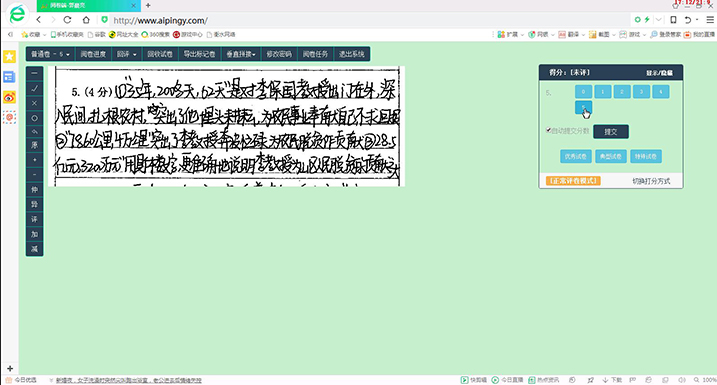Click the 修改密码 menu item
This screenshot has height=385, width=717.
(x=279, y=54)
